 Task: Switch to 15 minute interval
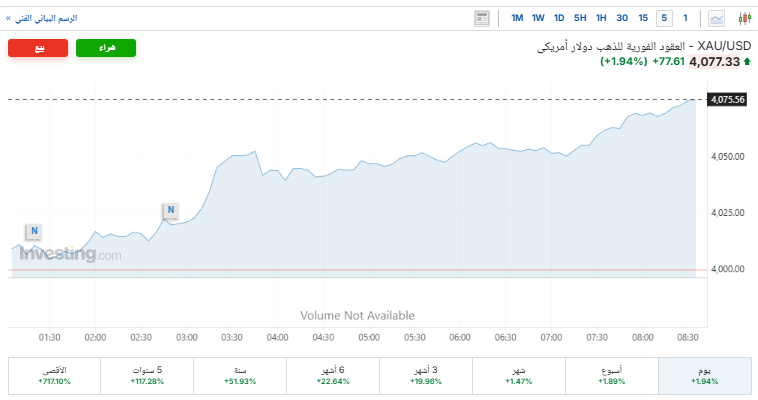(643, 18)
